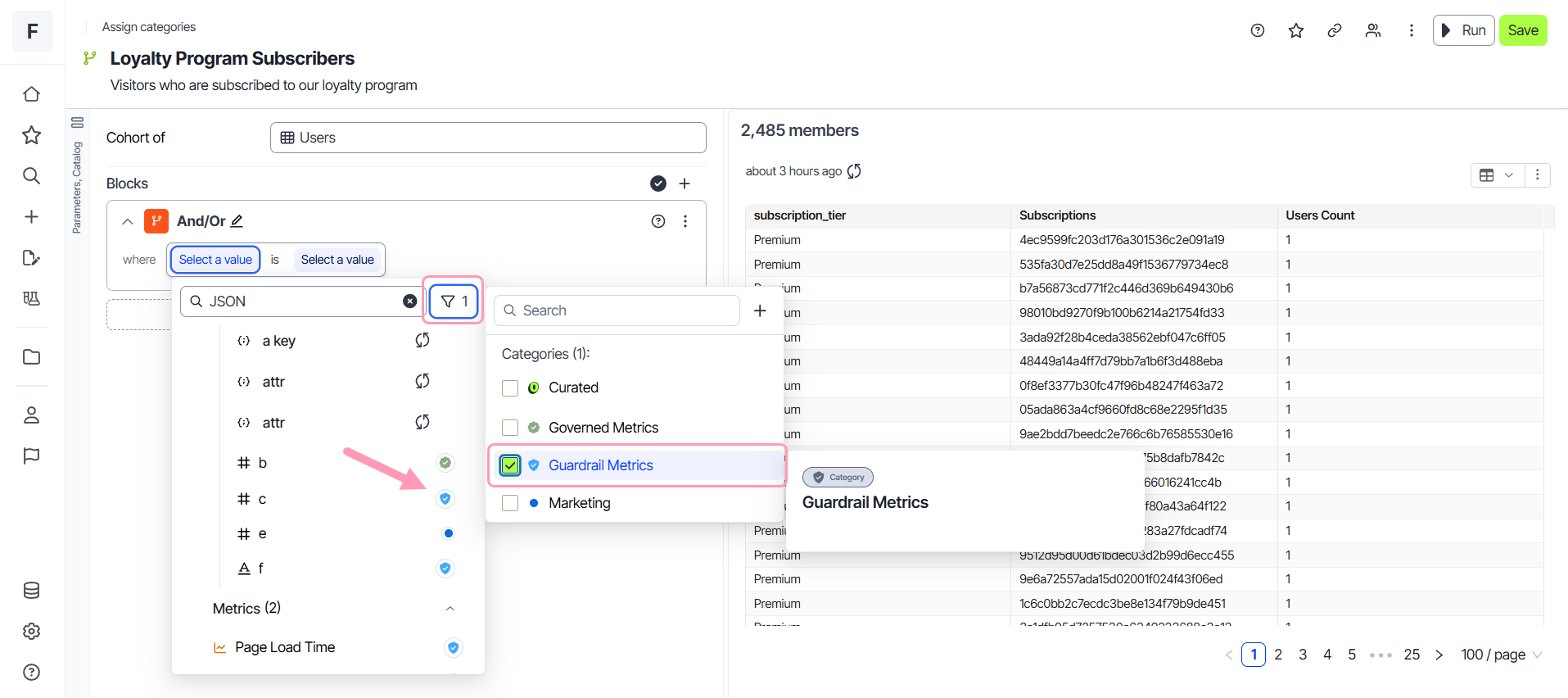
Task: Open the sidebar folder icon
Action: pyautogui.click(x=31, y=357)
